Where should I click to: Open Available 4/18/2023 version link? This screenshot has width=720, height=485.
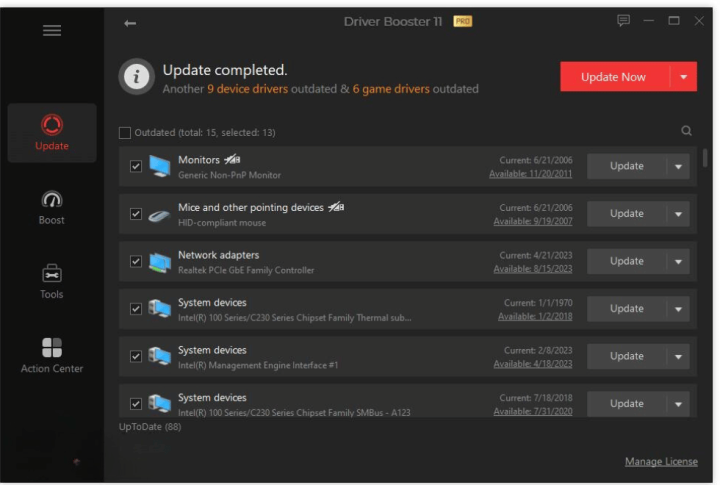pyautogui.click(x=533, y=364)
